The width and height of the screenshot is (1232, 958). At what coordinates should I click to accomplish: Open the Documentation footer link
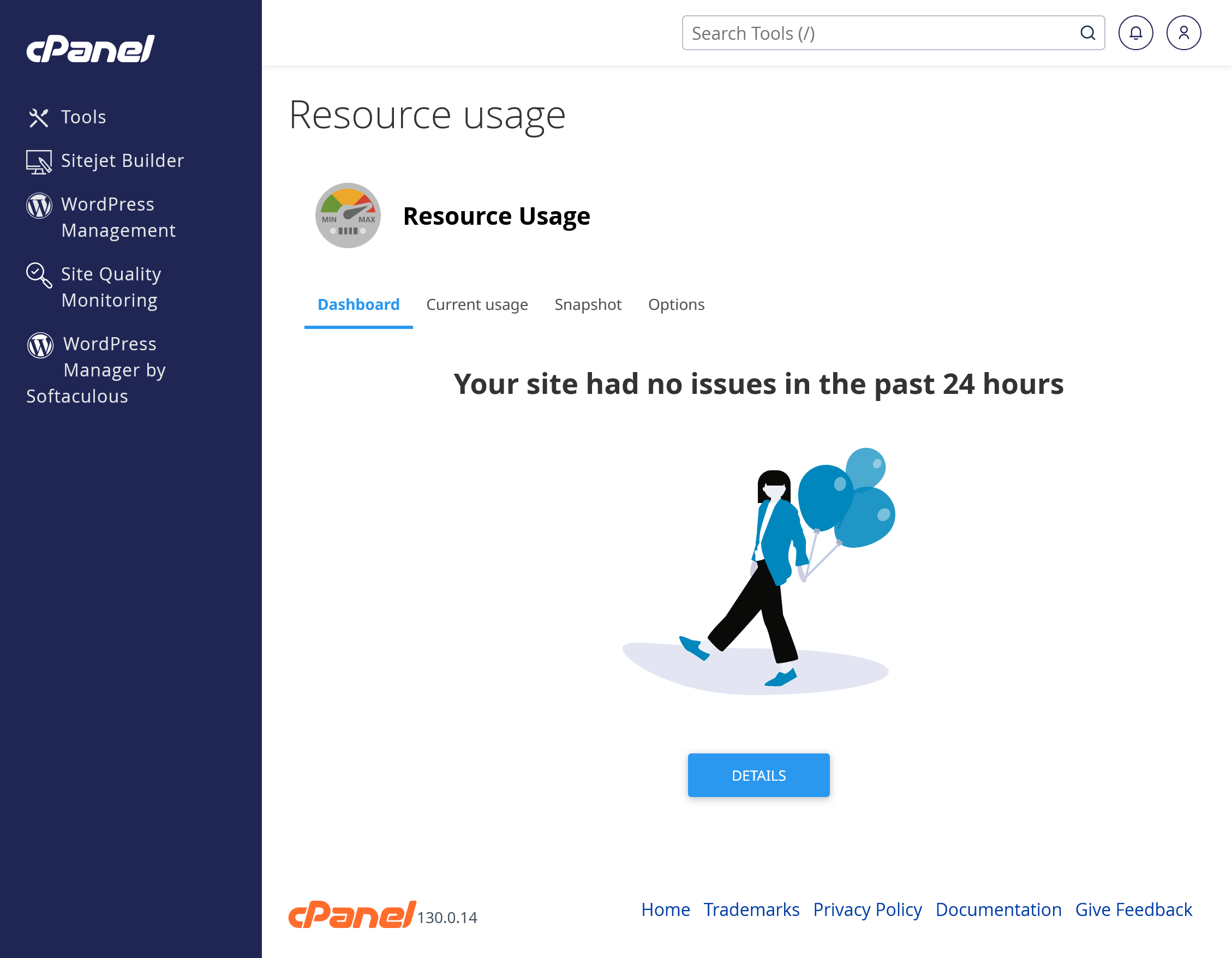click(998, 909)
